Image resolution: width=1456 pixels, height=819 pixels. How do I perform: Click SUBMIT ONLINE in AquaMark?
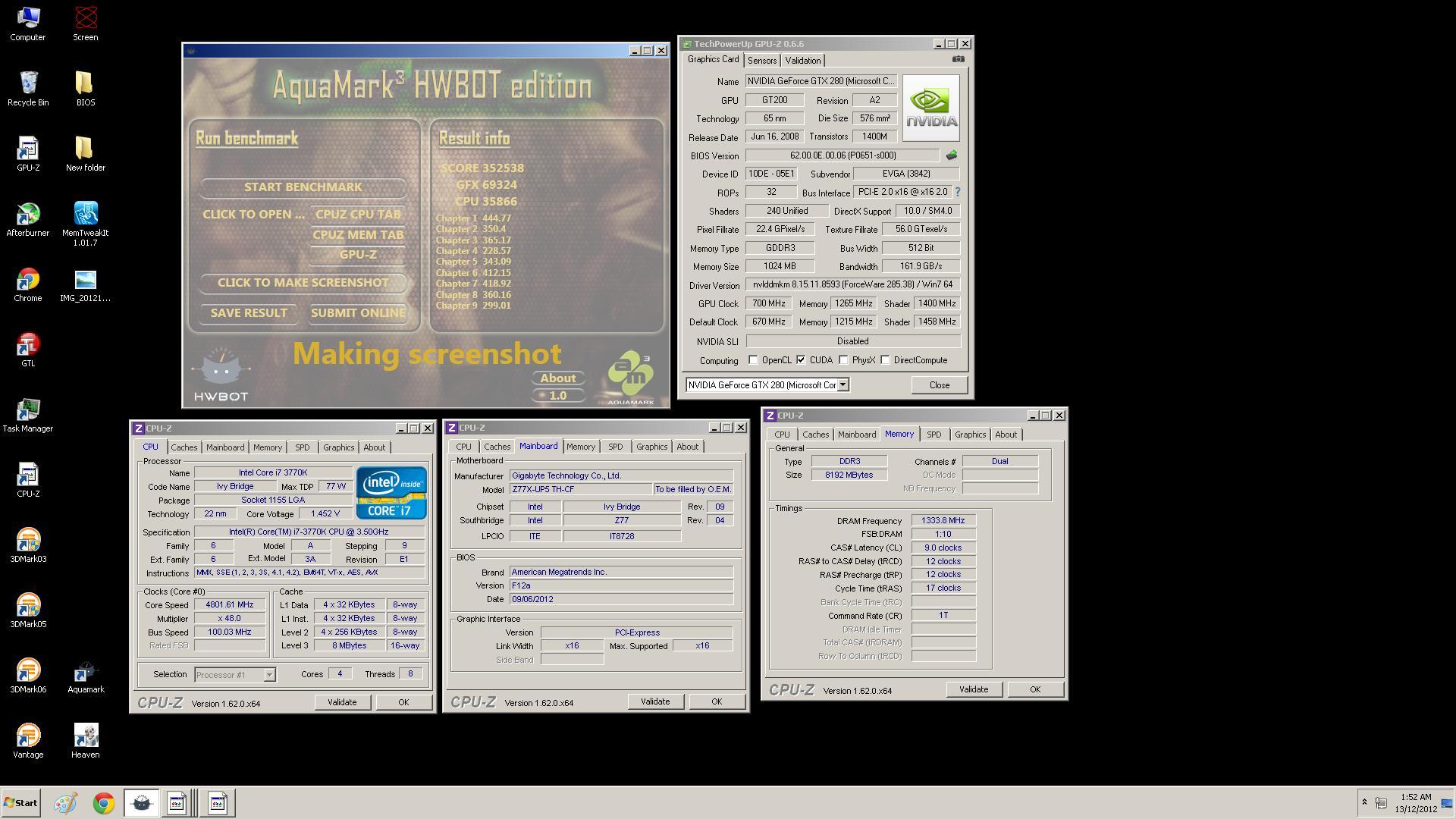(358, 313)
